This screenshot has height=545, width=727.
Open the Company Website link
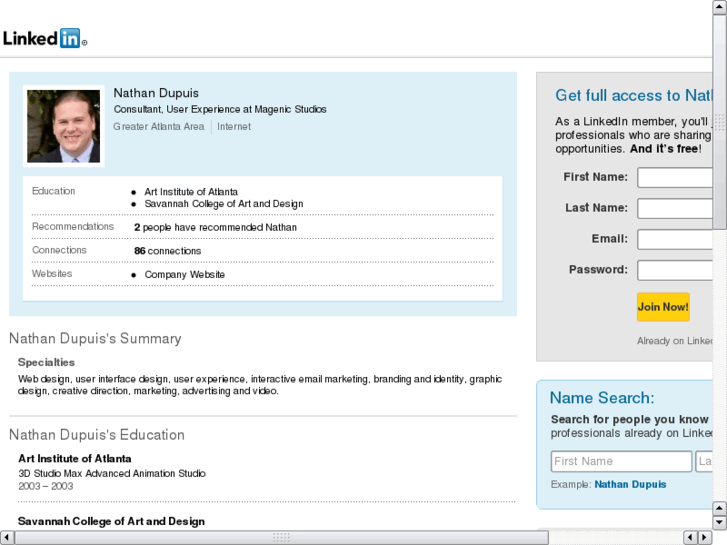[185, 275]
